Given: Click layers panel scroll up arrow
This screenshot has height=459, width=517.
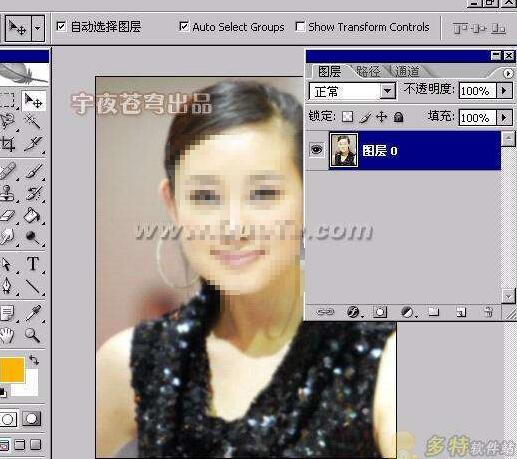Looking at the screenshot, I should tap(508, 138).
